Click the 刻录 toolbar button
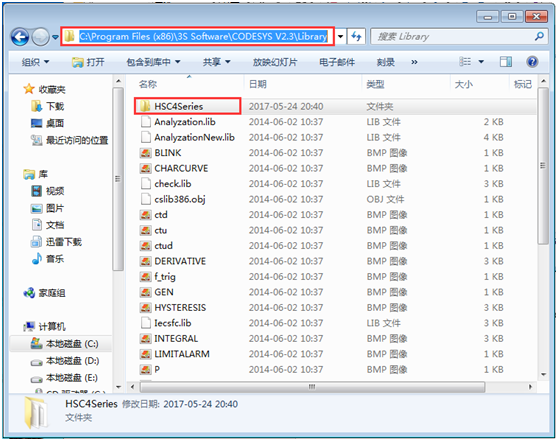This screenshot has height=441, width=558. coord(385,62)
